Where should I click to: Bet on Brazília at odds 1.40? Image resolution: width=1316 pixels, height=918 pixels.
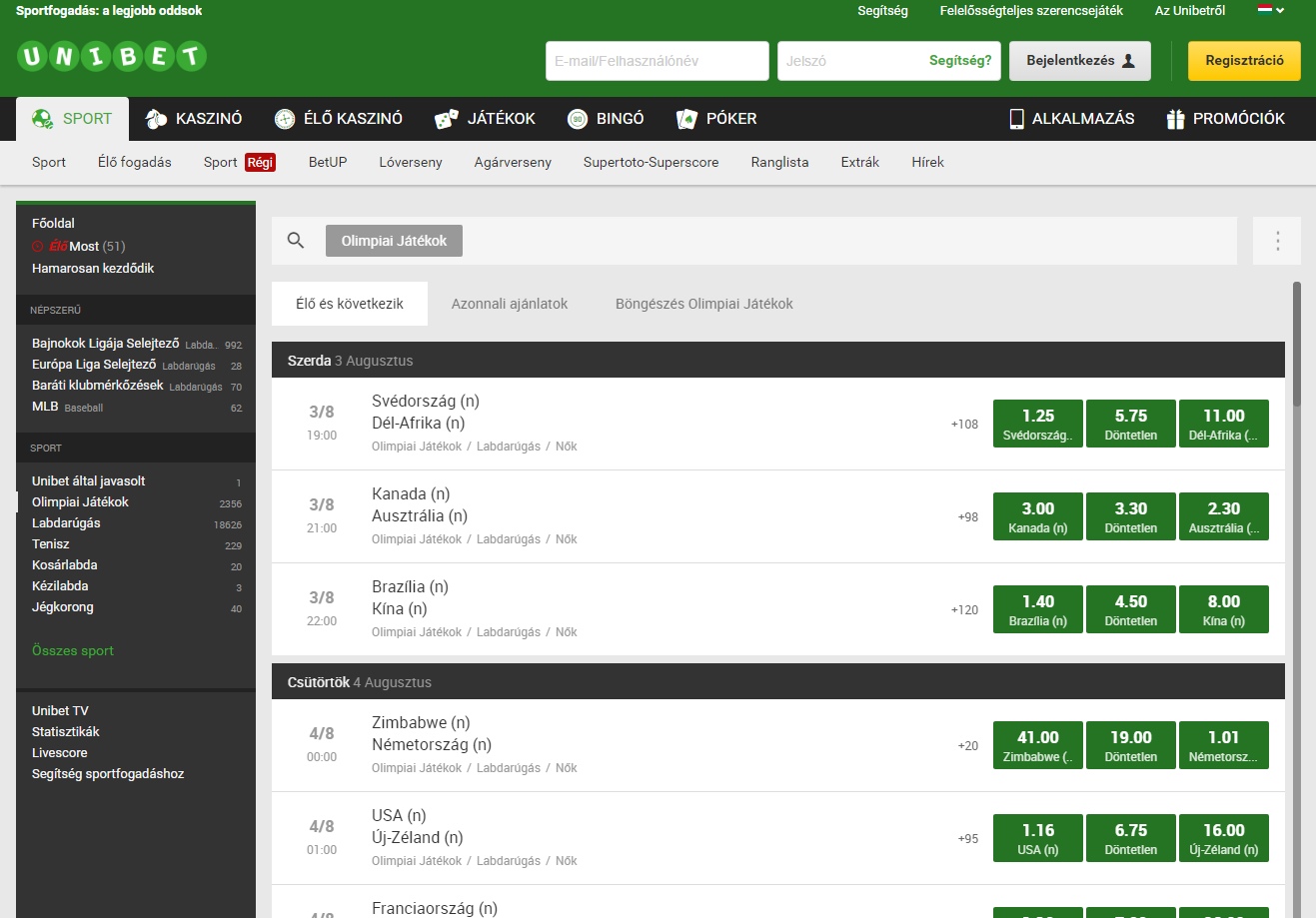pyautogui.click(x=1038, y=609)
